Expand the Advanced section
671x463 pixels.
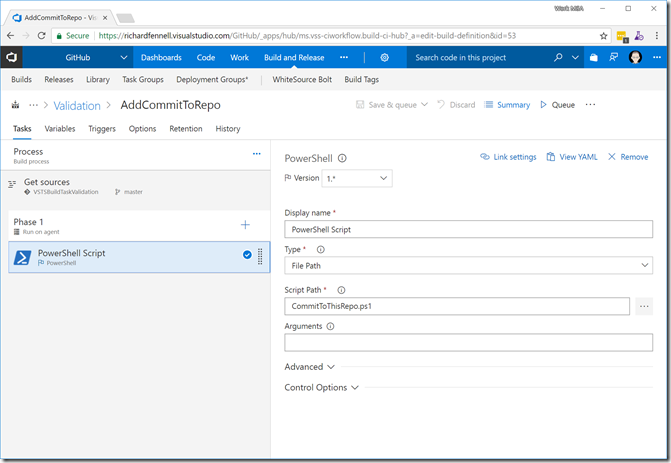tap(309, 367)
